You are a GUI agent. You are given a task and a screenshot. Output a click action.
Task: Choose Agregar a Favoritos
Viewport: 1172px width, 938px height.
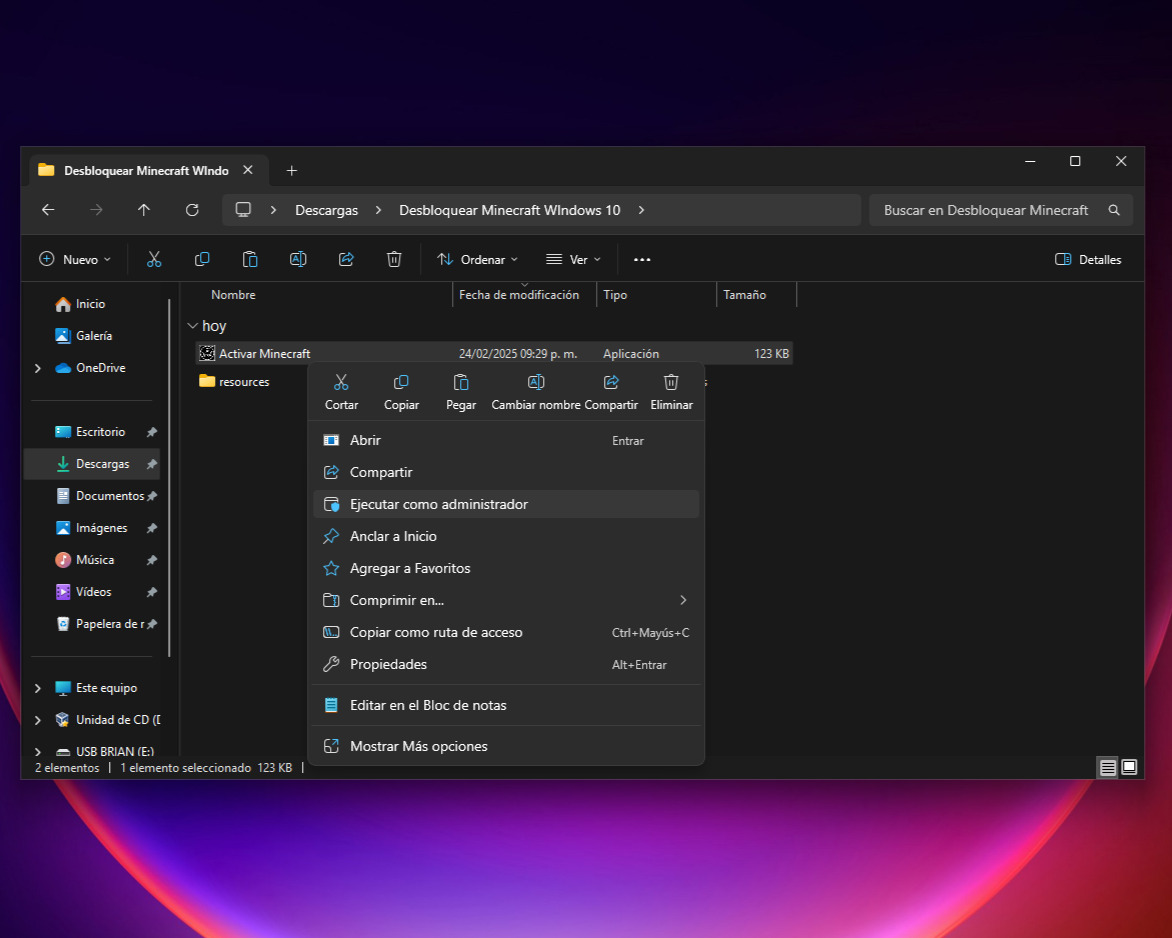click(x=506, y=568)
